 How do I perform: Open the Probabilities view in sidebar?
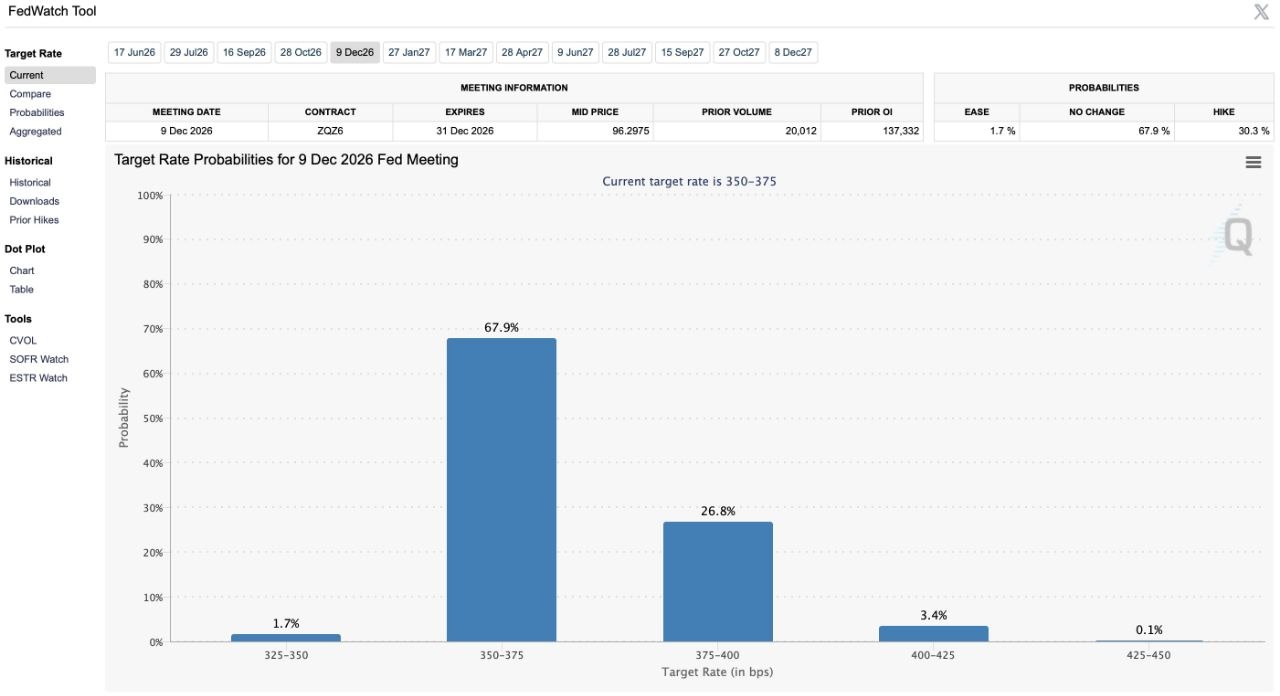(x=37, y=113)
